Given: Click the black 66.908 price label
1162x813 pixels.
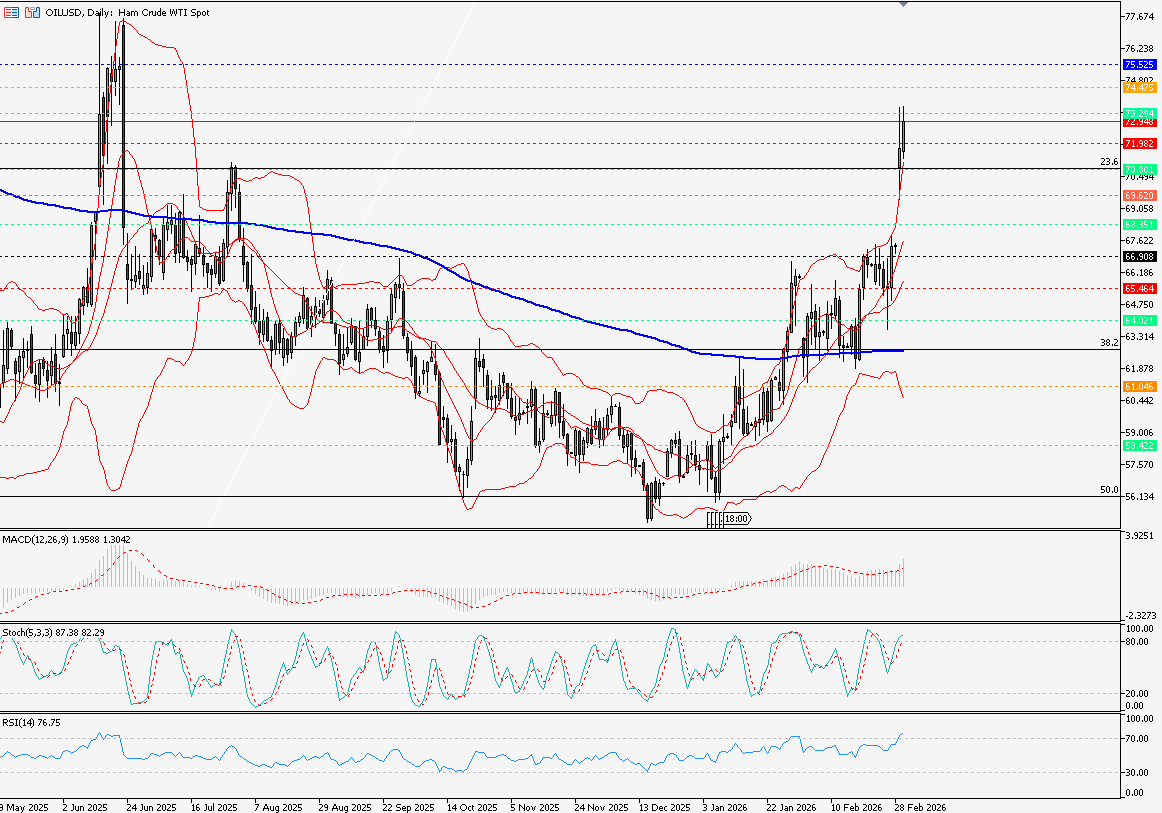Looking at the screenshot, I should point(1140,256).
